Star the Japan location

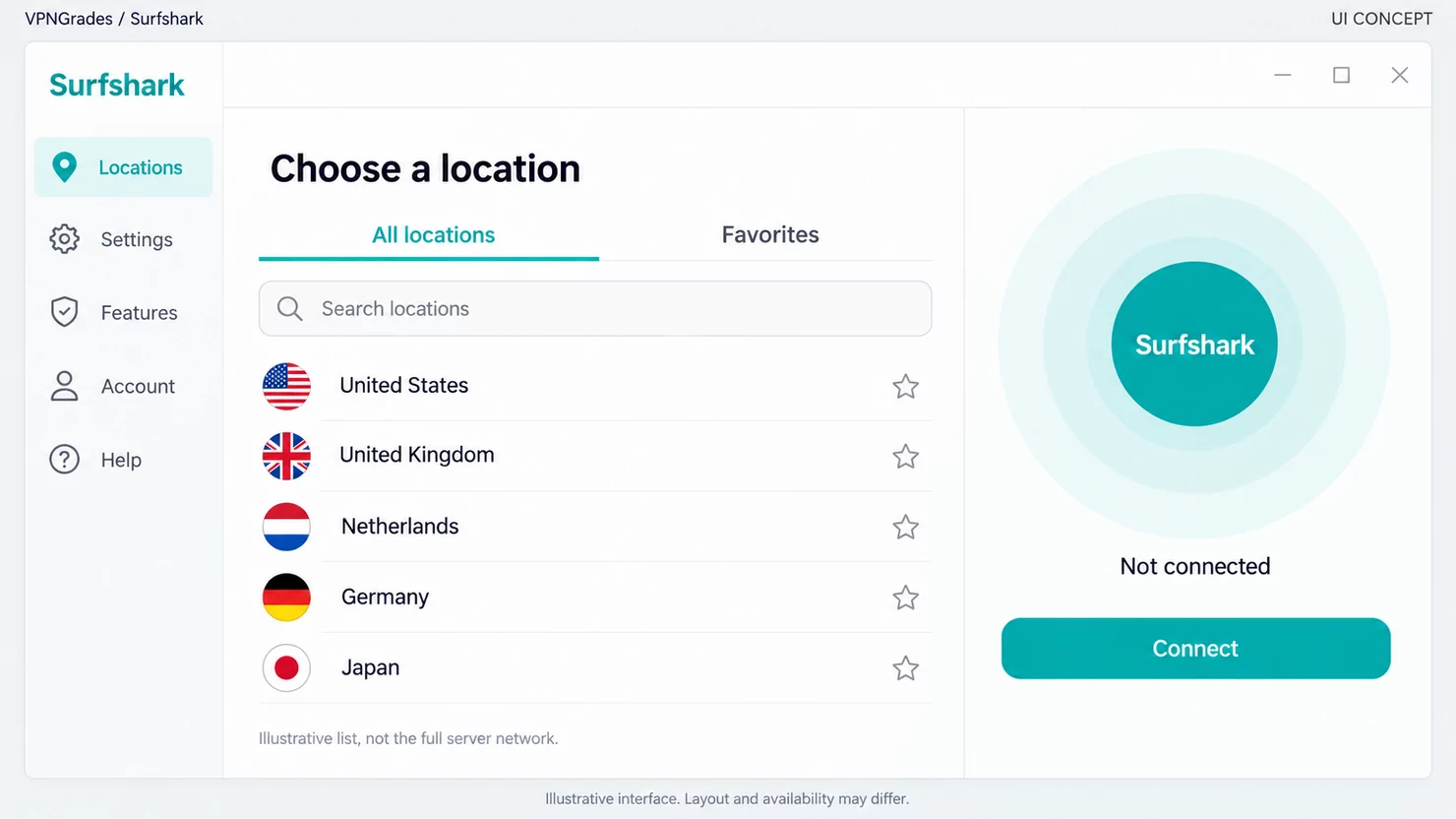905,668
